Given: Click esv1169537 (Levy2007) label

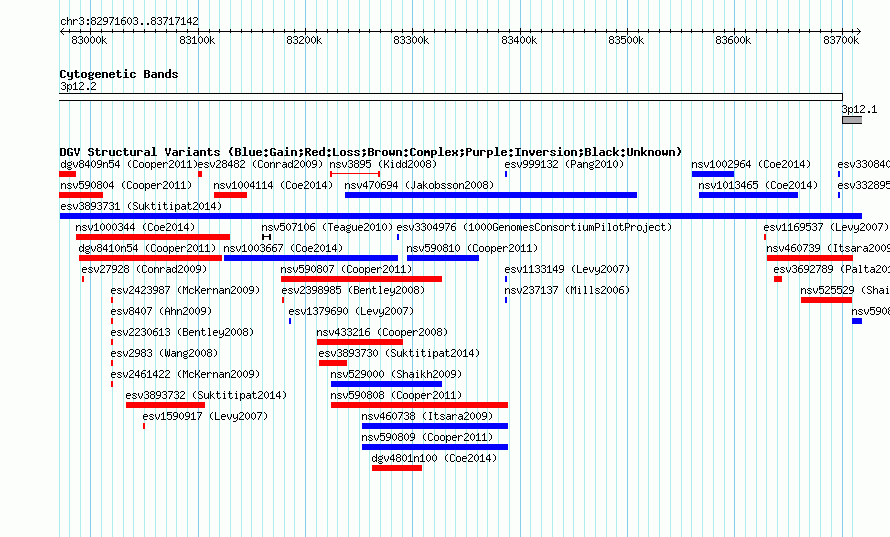Looking at the screenshot, I should click(826, 228).
